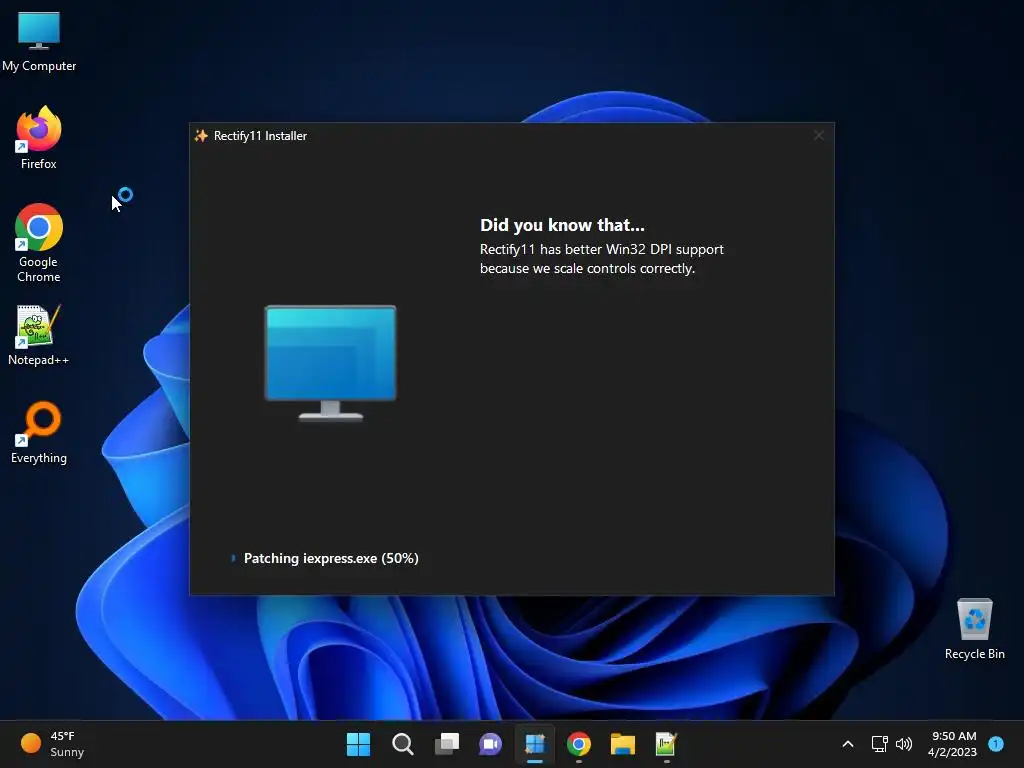
Task: Click the 'Rectify11 Installer' window title text
Action: pos(261,136)
